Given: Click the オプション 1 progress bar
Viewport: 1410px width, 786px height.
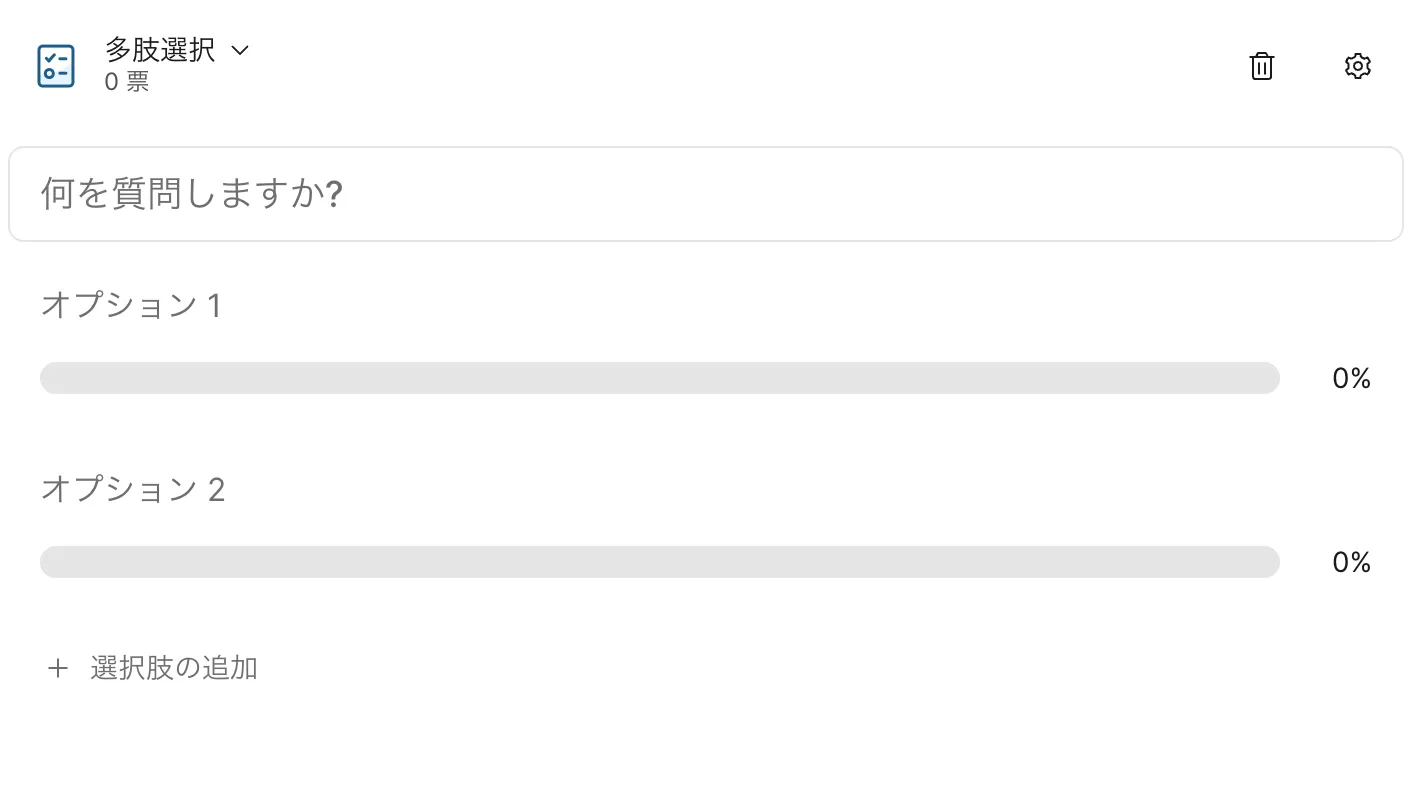Looking at the screenshot, I should tap(660, 378).
